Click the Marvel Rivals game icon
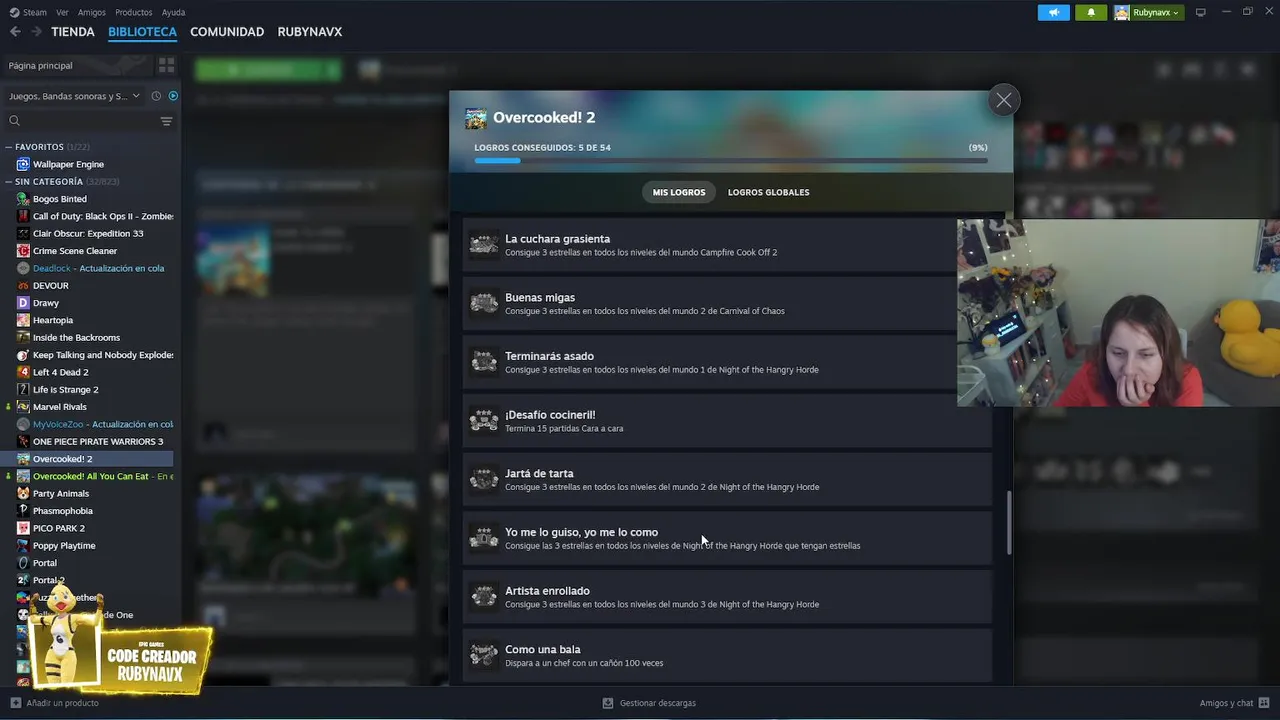 coord(23,407)
